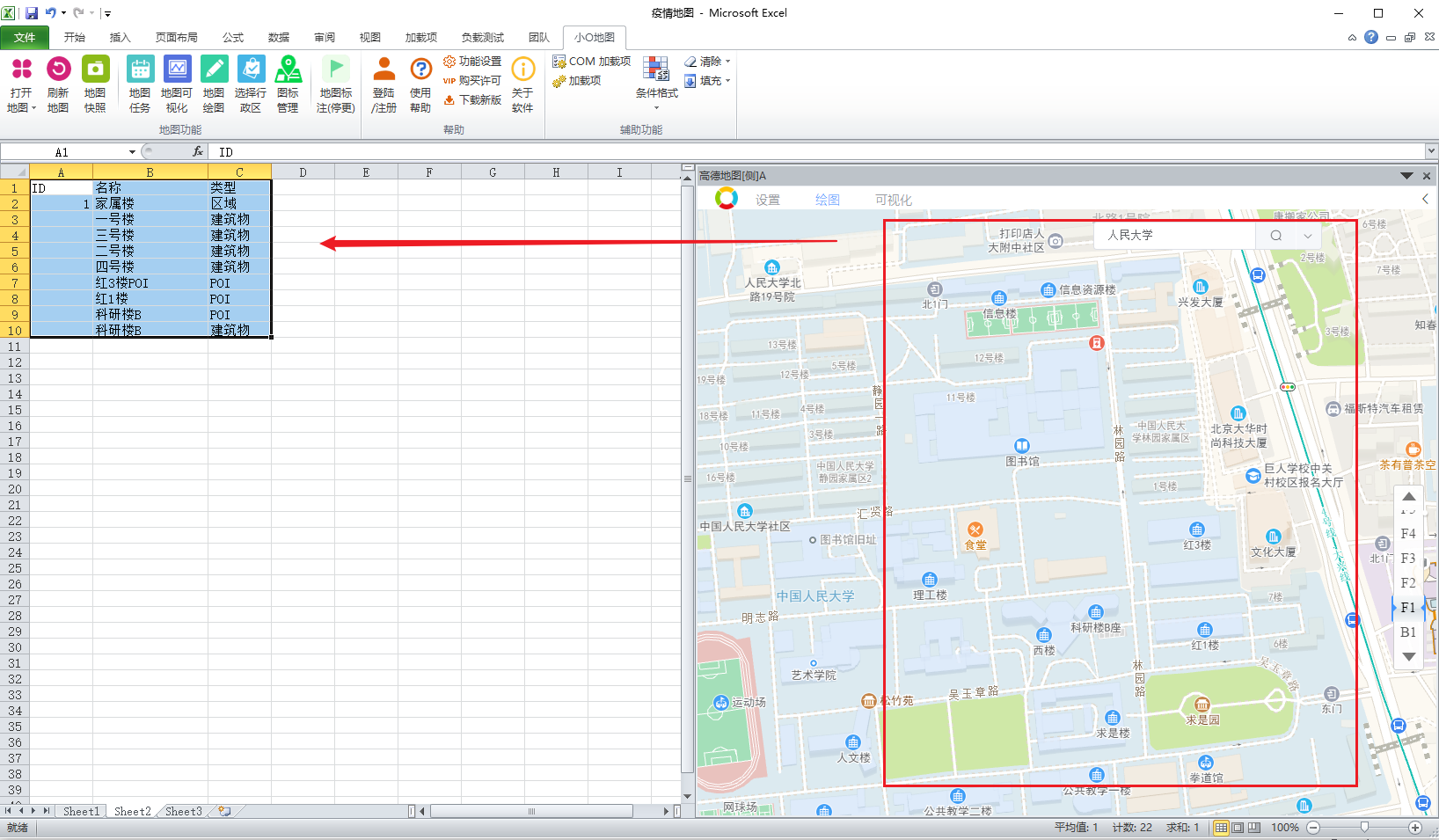Click the formula bar showing ID
Image resolution: width=1439 pixels, height=840 pixels.
tap(818, 152)
